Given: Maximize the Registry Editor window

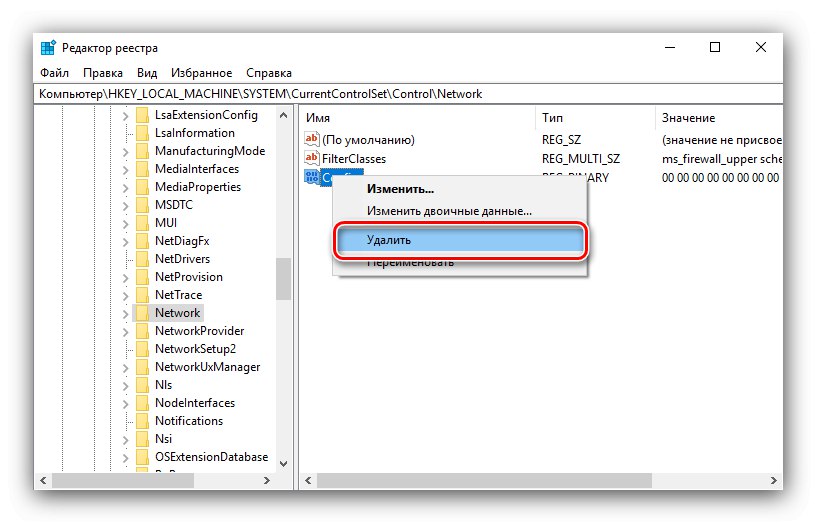Looking at the screenshot, I should [x=715, y=47].
